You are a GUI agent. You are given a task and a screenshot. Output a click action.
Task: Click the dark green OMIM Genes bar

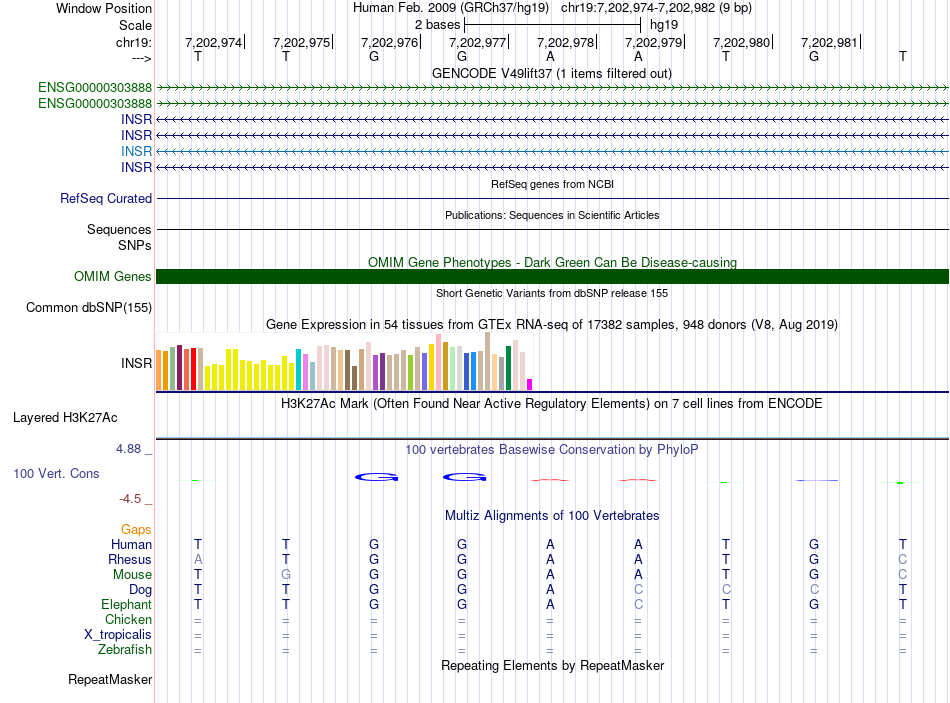[552, 277]
